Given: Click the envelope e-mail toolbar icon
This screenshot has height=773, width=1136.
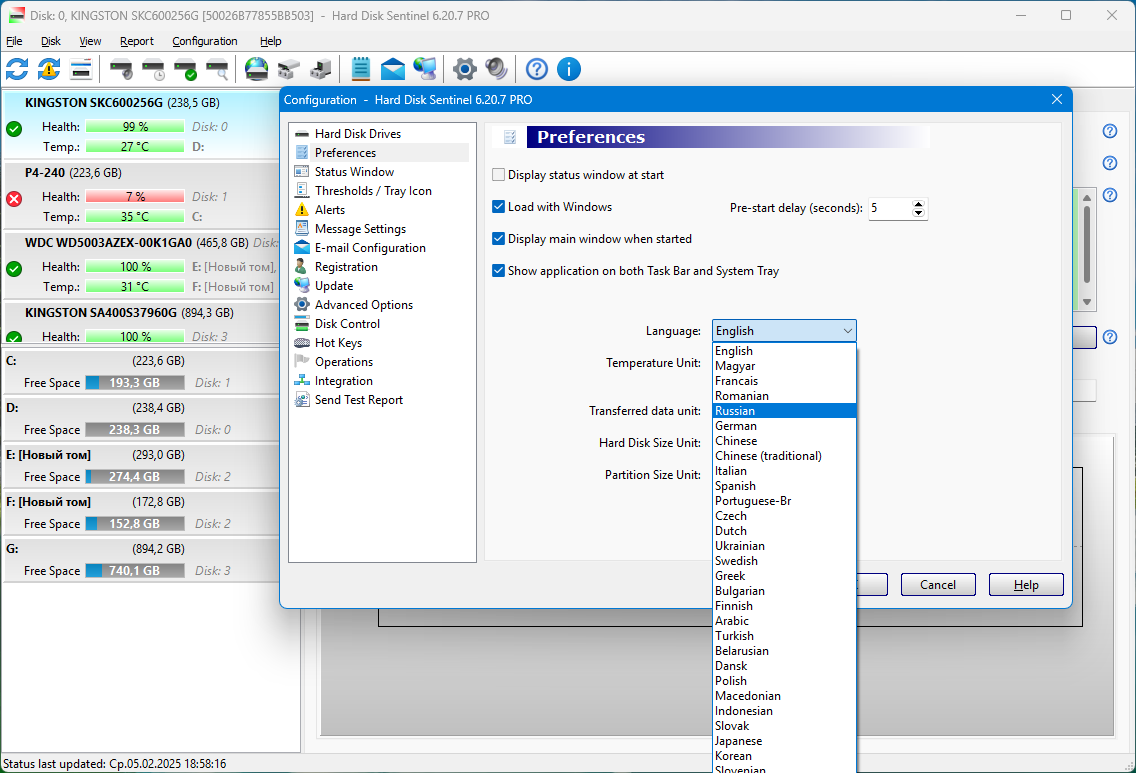Looking at the screenshot, I should coord(393,69).
